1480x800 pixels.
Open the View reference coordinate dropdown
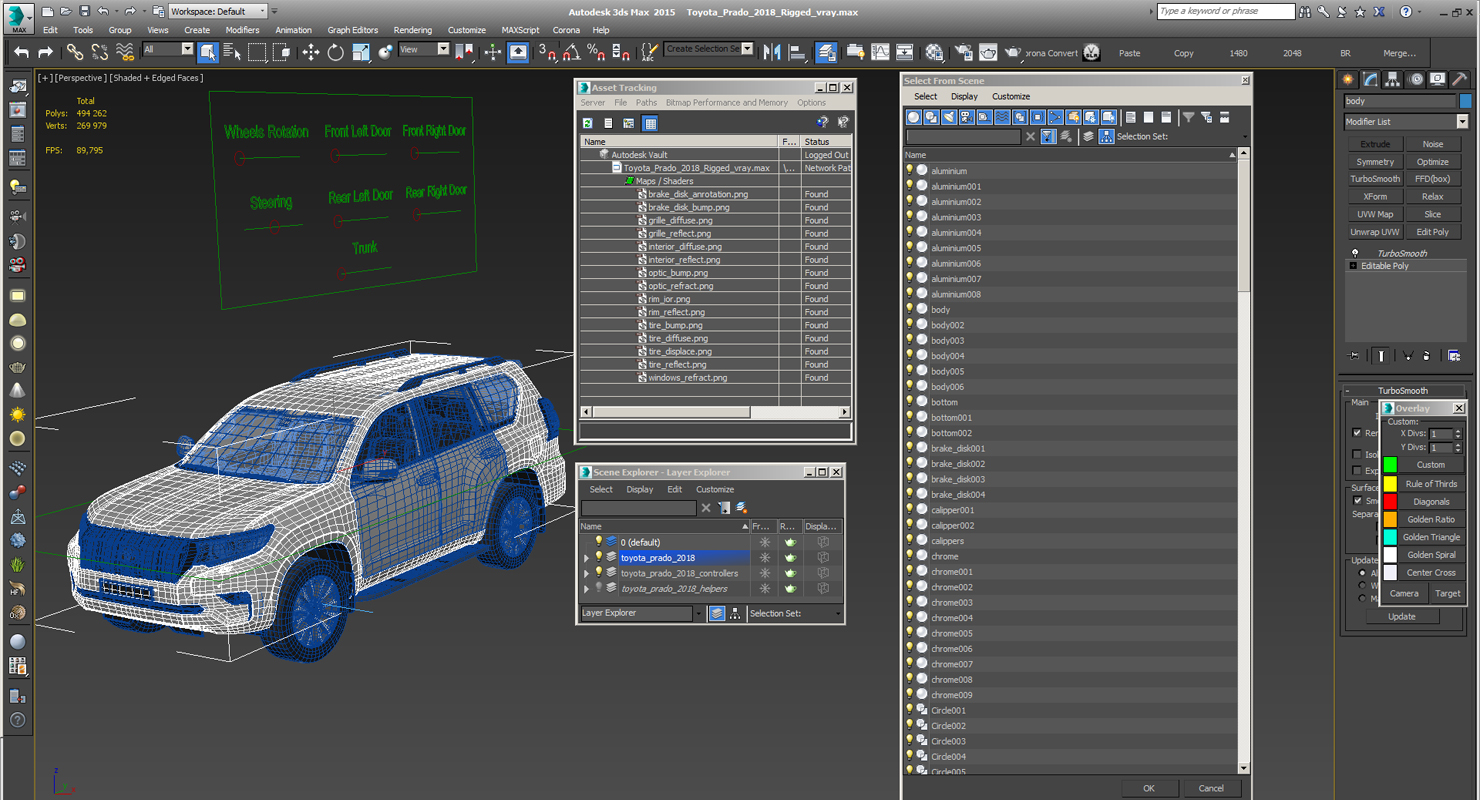coord(423,49)
